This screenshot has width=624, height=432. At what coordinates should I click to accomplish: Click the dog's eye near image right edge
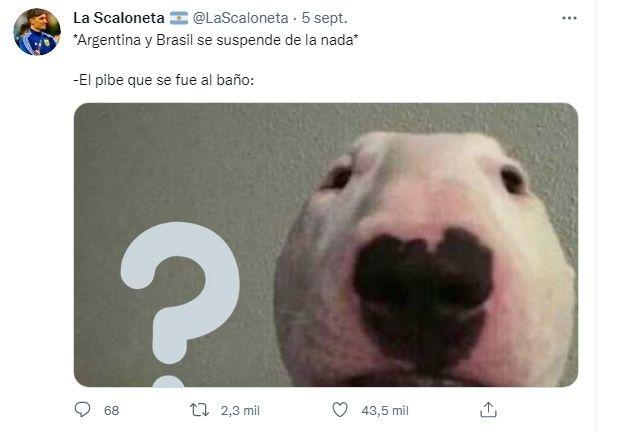(x=513, y=180)
